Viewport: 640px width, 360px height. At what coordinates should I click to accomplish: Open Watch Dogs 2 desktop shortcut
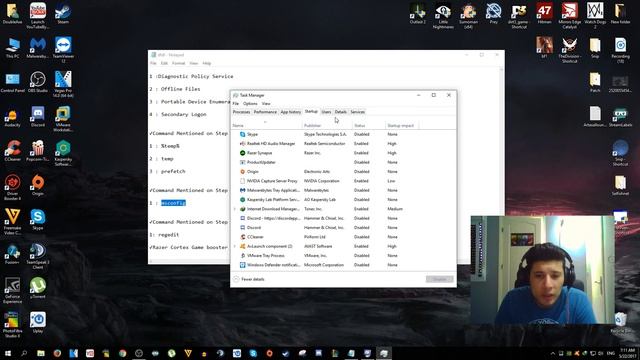click(x=595, y=16)
